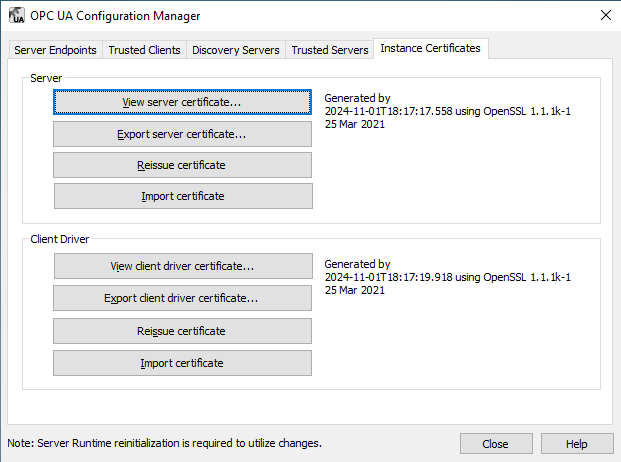Open Help from the bottom button
This screenshot has width=621, height=462.
point(577,444)
